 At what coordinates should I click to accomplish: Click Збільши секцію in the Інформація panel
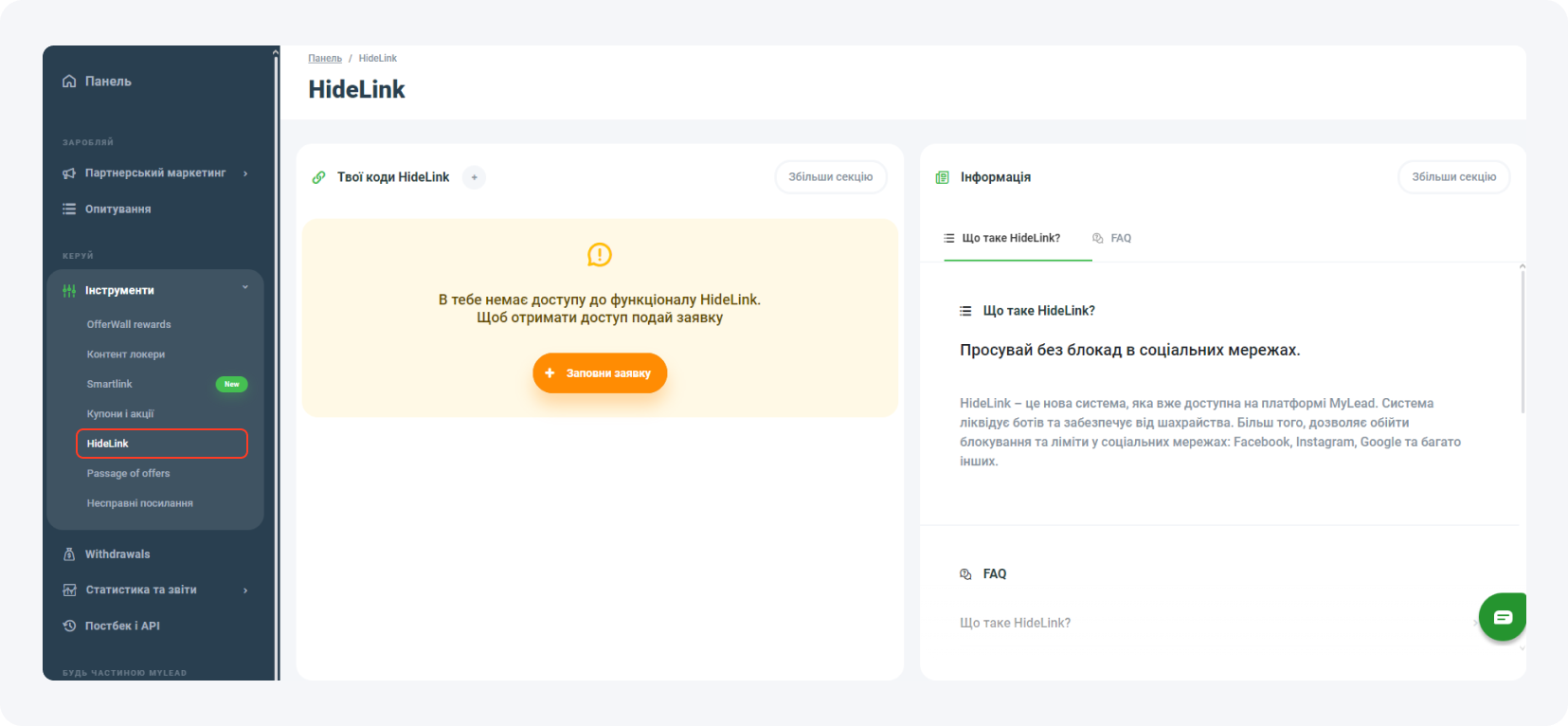coord(1454,177)
